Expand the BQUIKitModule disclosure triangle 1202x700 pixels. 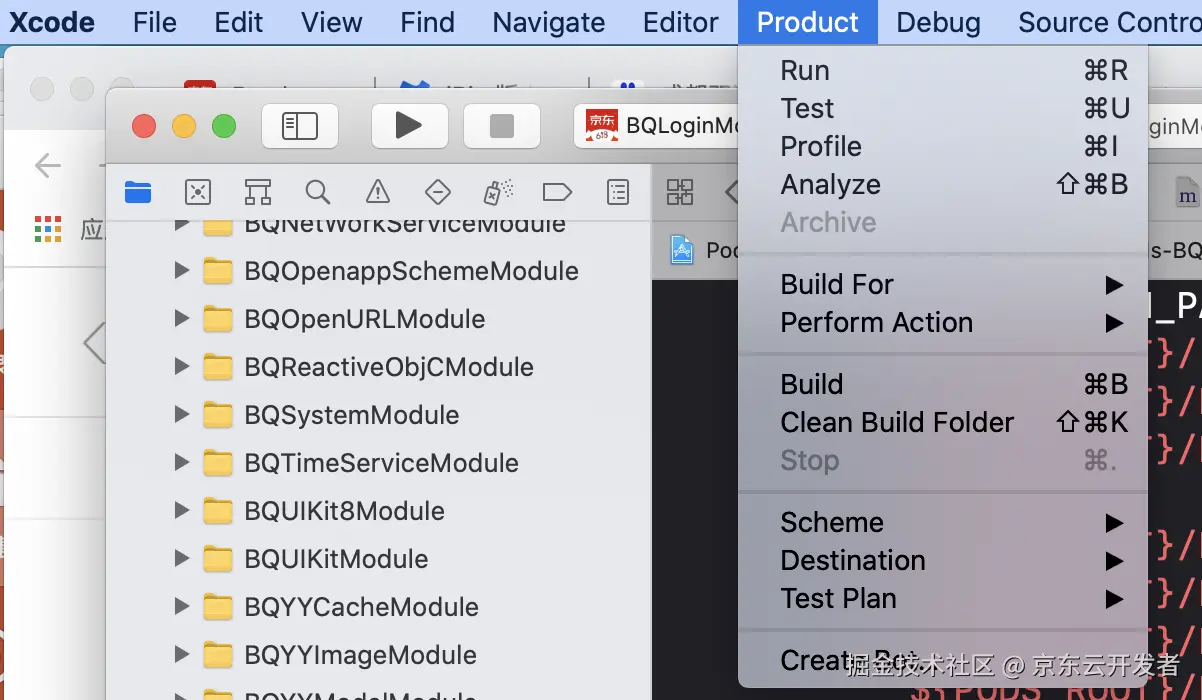(181, 558)
